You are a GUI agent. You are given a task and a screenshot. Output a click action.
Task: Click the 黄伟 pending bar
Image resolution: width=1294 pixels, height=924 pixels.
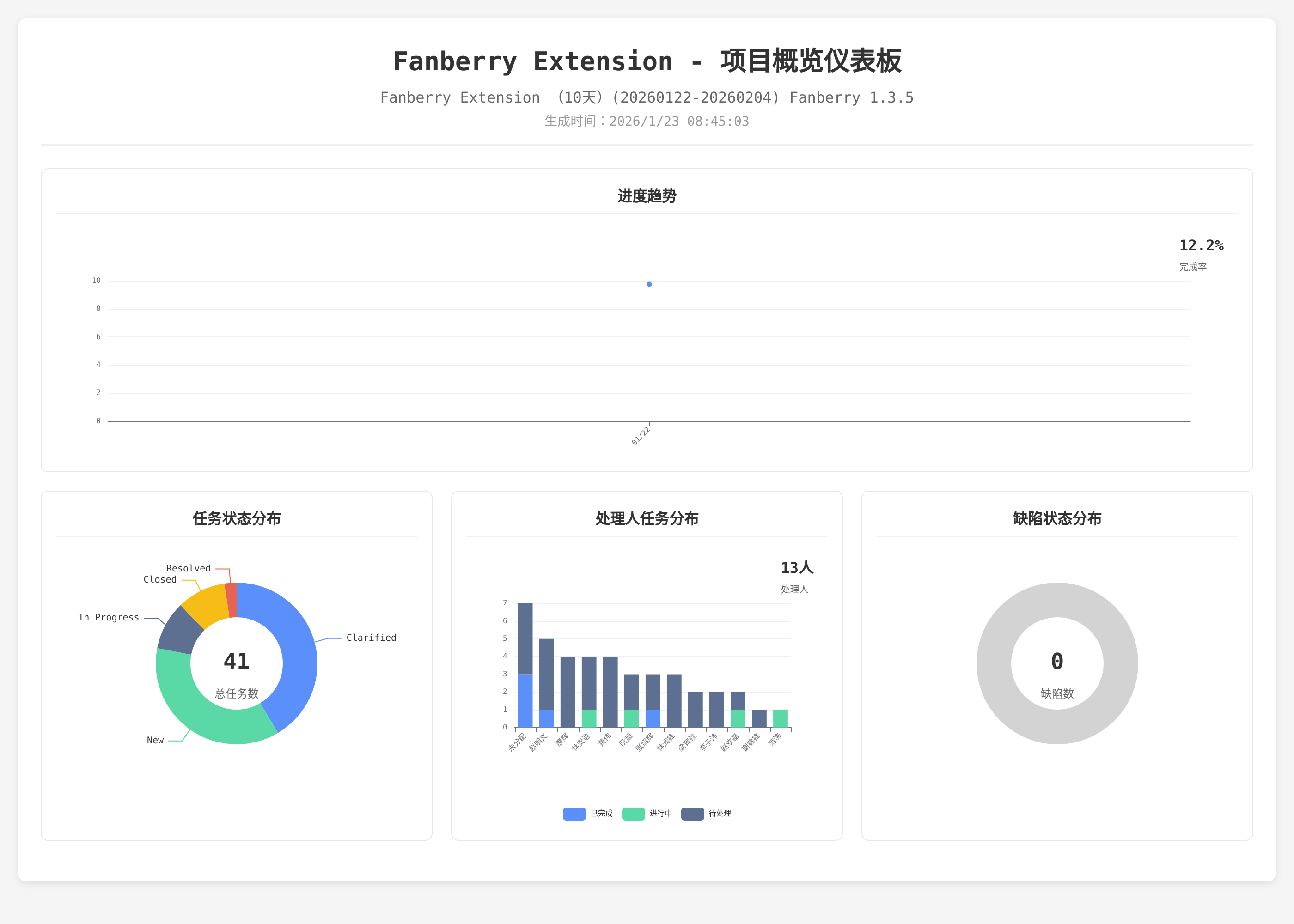[x=610, y=692]
